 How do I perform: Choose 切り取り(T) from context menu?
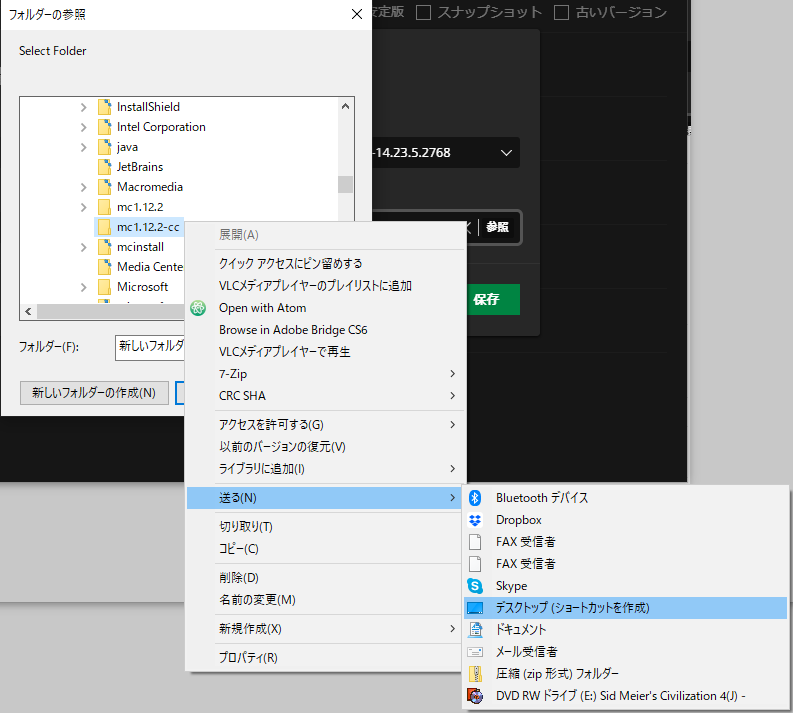pos(326,526)
